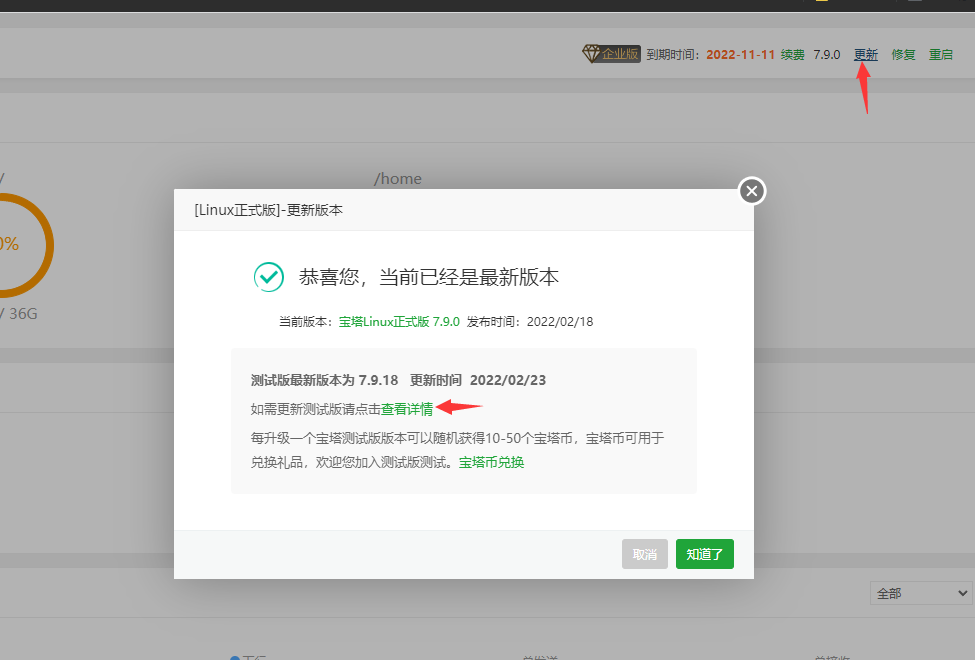The height and width of the screenshot is (660, 975).
Task: Click the 续费 renewal link
Action: coord(793,55)
